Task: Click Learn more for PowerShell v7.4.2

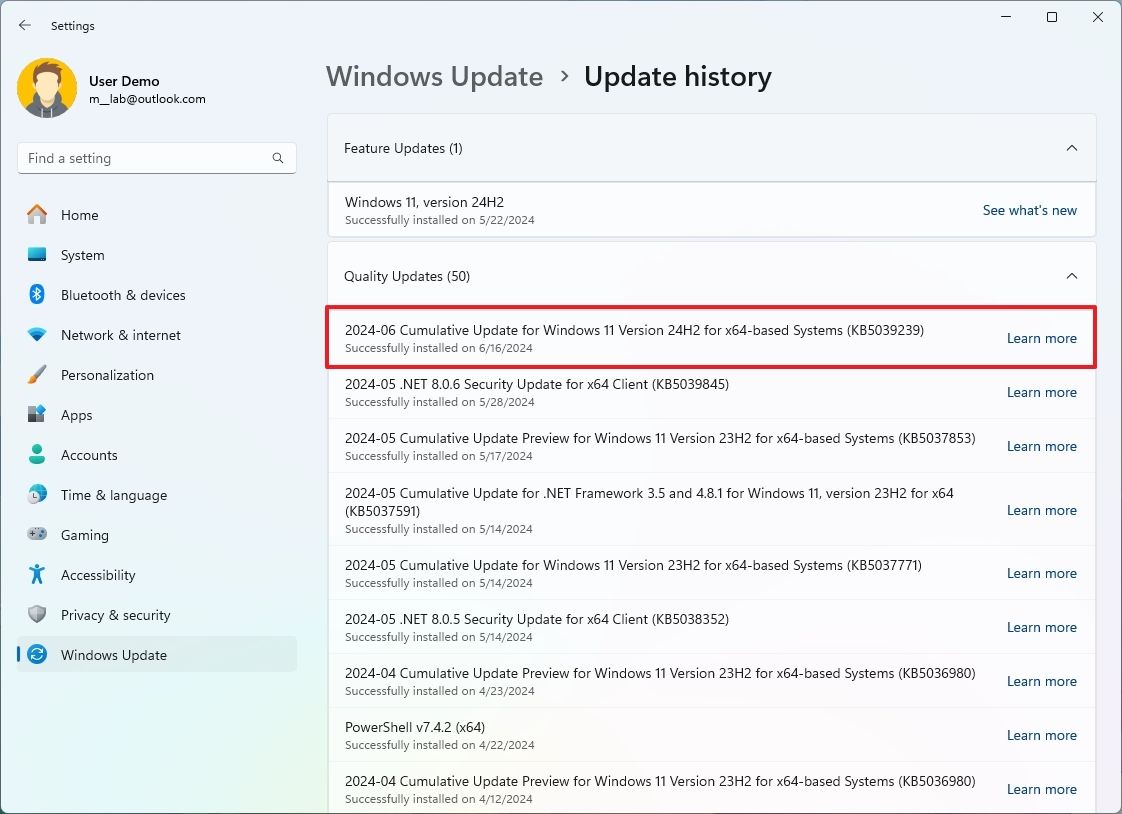Action: (1041, 735)
